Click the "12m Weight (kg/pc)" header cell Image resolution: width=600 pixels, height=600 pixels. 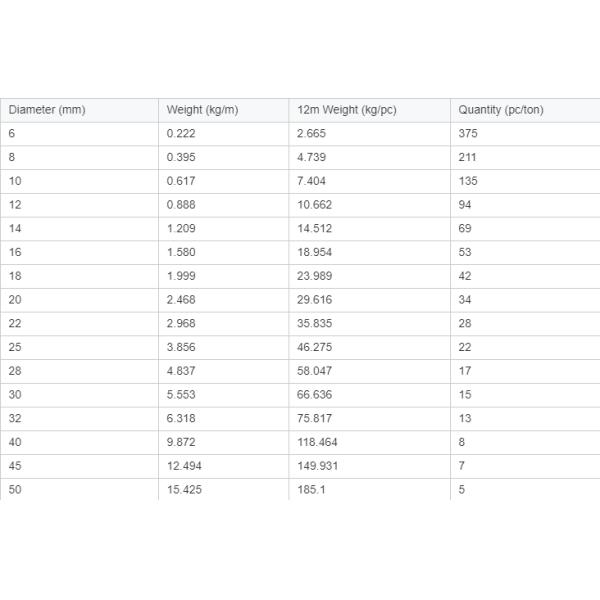point(347,110)
